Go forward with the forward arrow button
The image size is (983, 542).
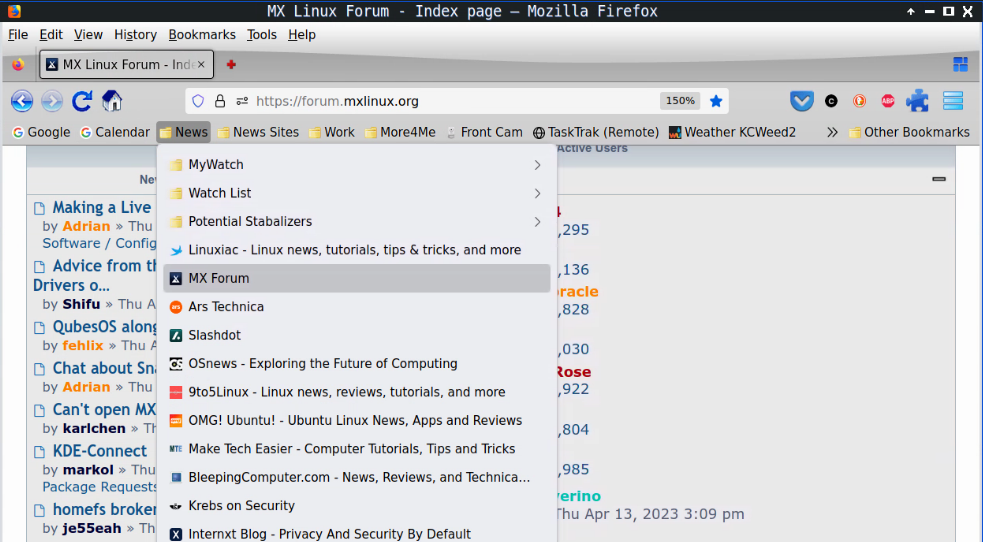click(x=52, y=101)
